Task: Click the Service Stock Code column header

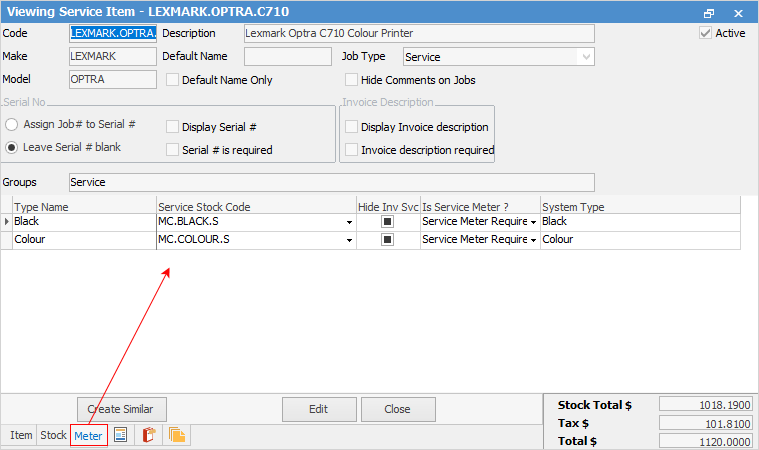Action: click(256, 207)
